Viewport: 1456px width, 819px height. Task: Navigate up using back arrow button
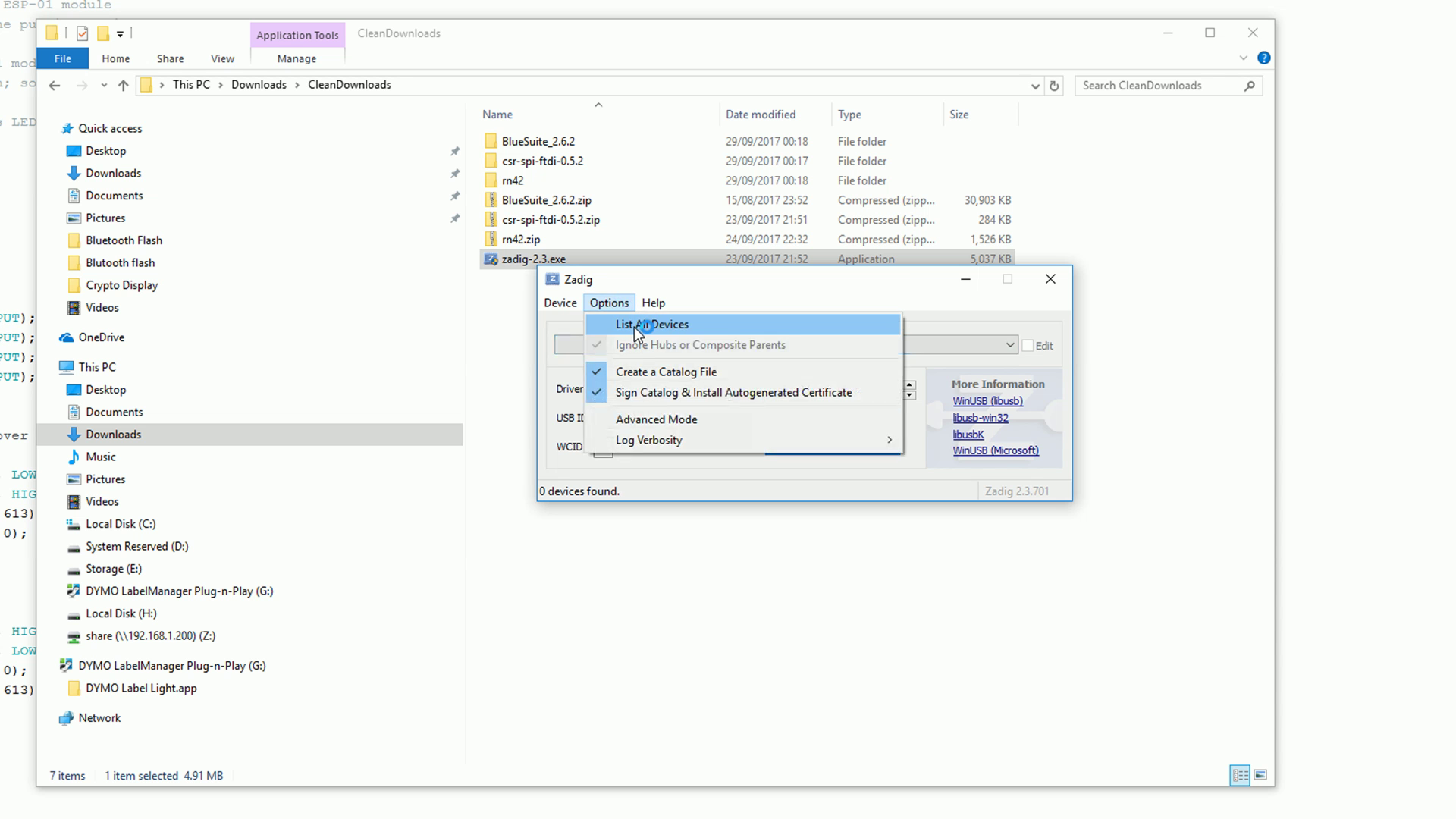click(55, 85)
